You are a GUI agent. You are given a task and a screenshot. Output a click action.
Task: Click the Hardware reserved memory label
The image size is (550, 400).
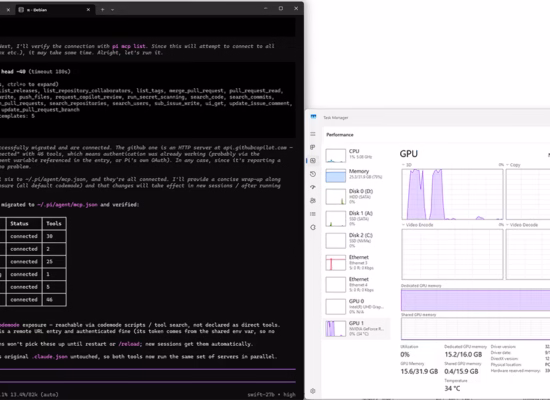click(x=515, y=371)
